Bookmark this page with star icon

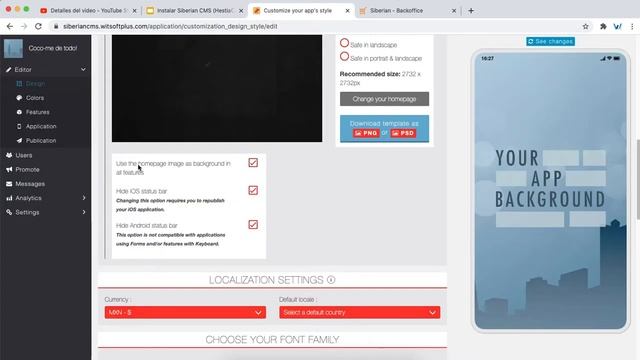586,27
